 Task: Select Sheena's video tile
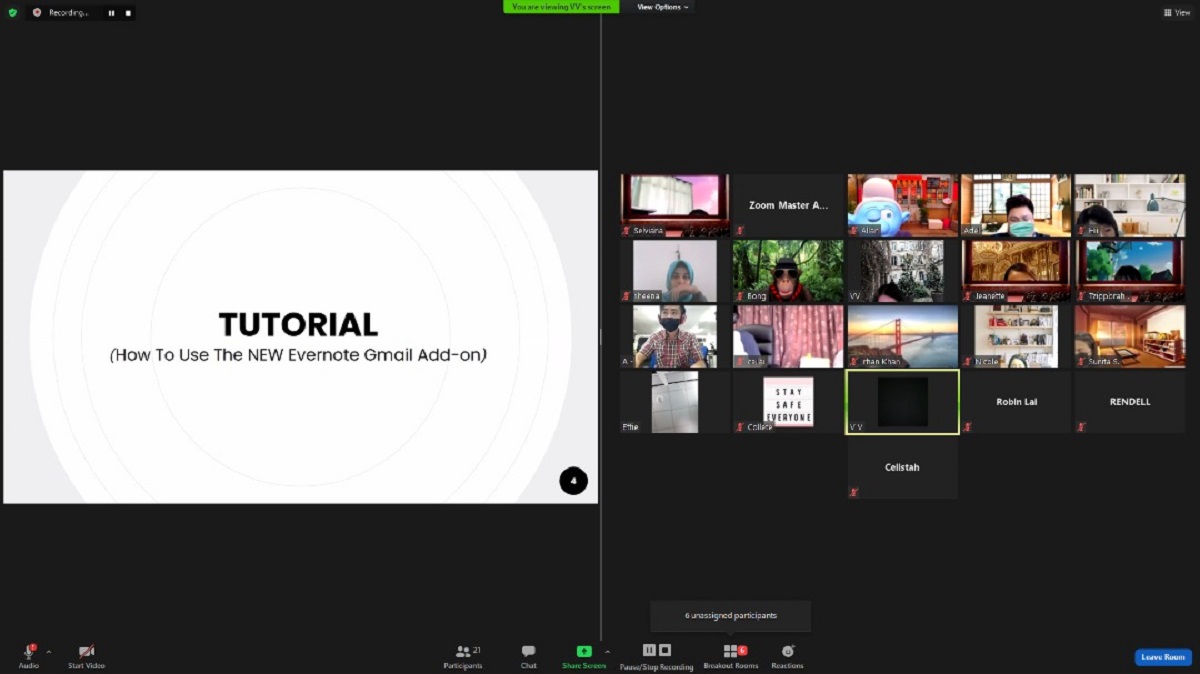pos(675,271)
